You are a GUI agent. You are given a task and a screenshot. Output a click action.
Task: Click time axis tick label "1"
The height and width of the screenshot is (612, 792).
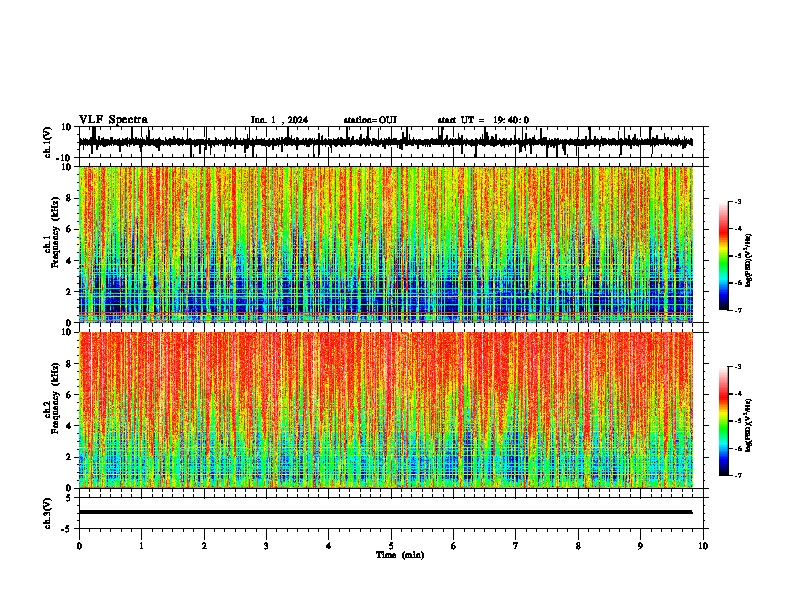(141, 546)
